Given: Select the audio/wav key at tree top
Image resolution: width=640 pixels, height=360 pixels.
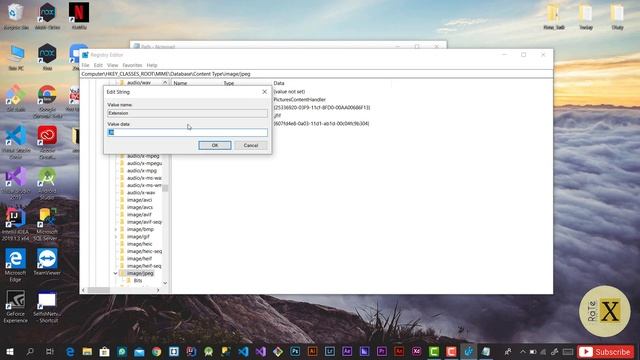Looking at the screenshot, I should (x=139, y=83).
